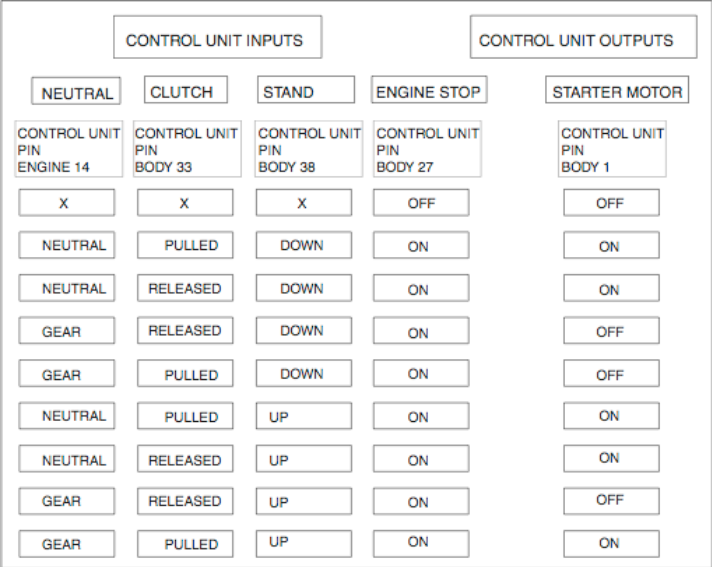
Task: Click the STAND column header box
Action: click(305, 92)
